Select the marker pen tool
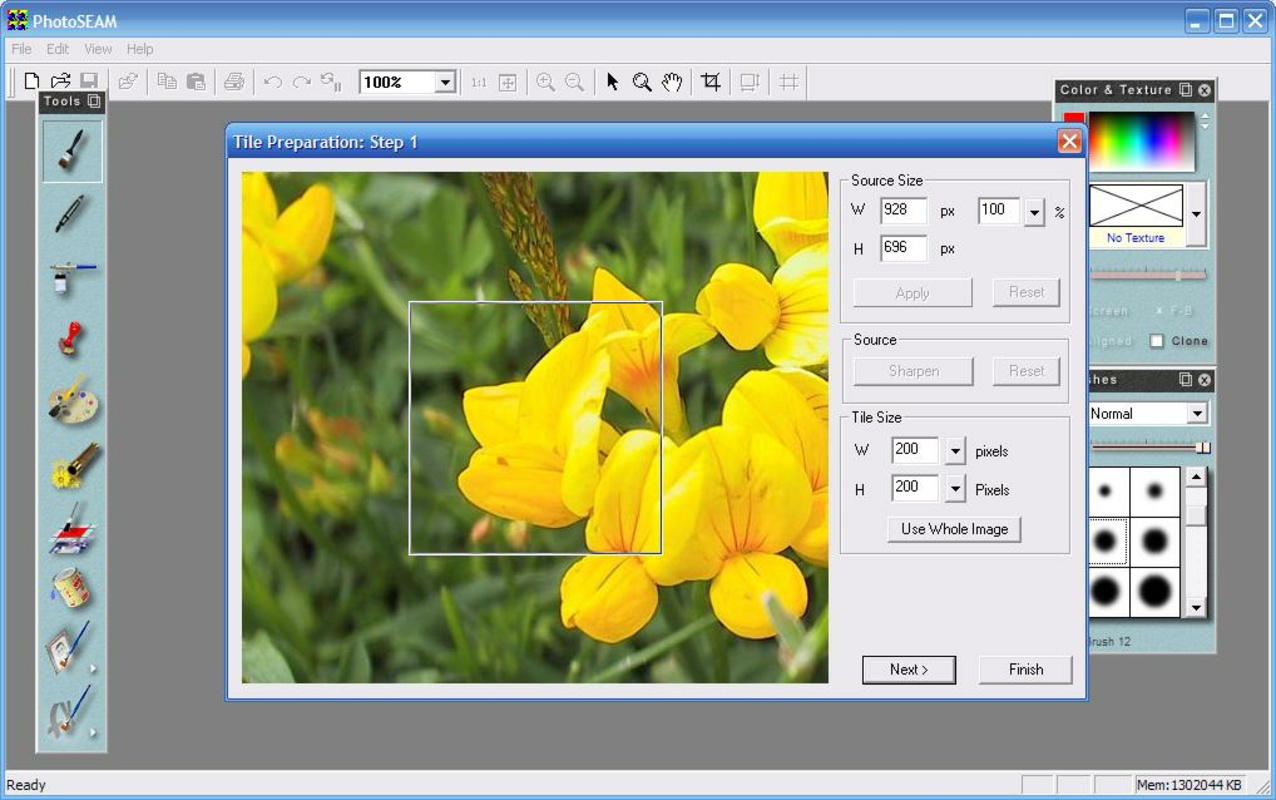Image resolution: width=1276 pixels, height=800 pixels. (72, 214)
